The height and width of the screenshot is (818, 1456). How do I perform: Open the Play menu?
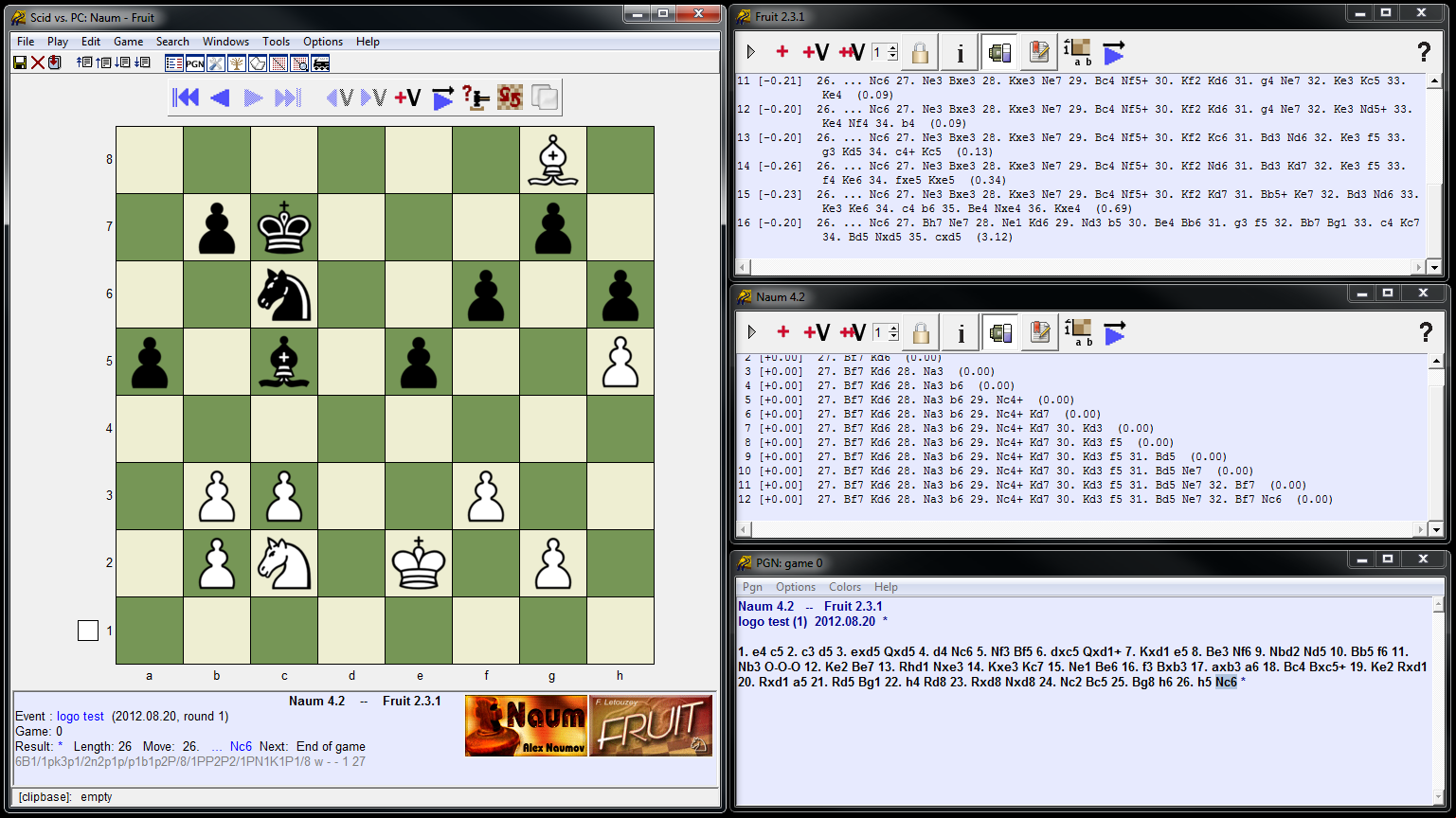click(x=58, y=42)
